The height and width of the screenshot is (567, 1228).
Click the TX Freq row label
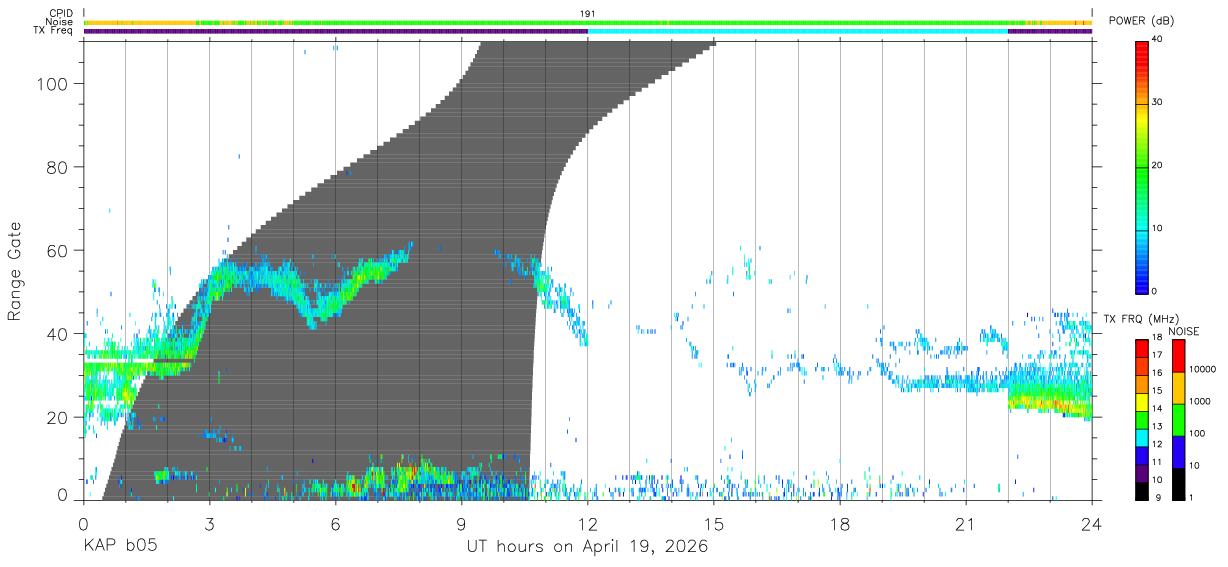click(54, 31)
